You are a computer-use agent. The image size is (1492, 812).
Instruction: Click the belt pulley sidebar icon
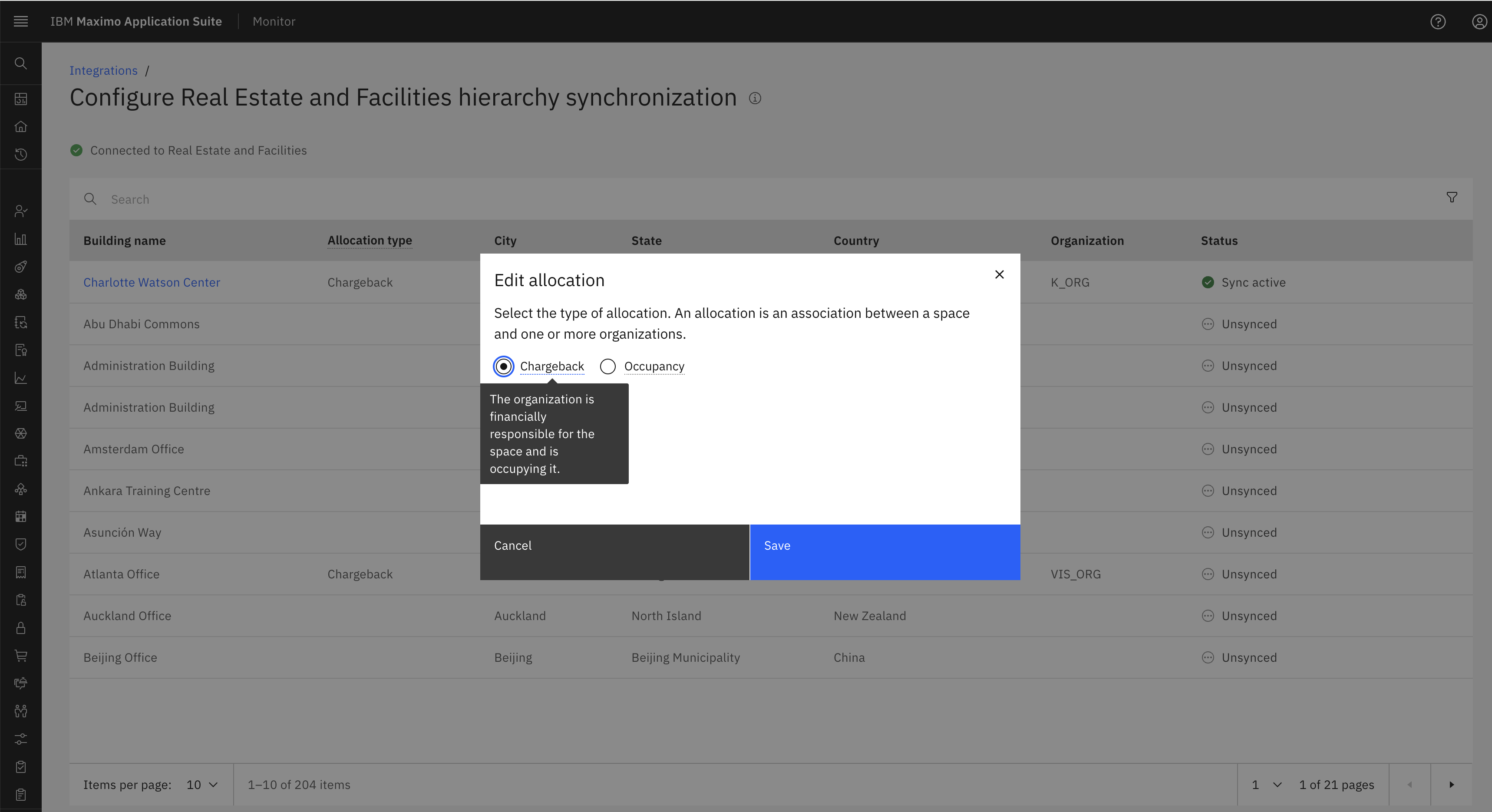click(21, 267)
